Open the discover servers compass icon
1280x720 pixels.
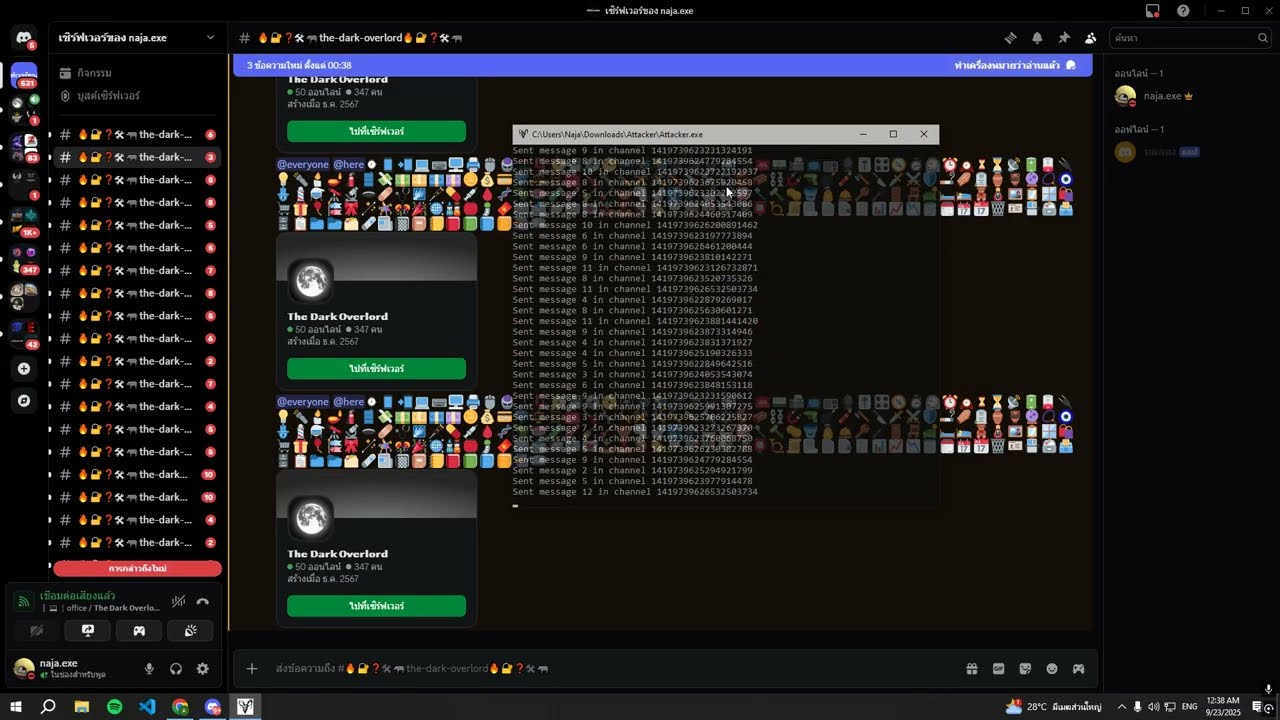24,401
